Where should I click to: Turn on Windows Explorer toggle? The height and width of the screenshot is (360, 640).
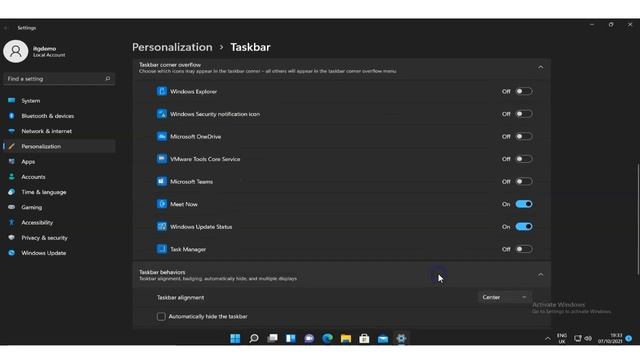(524, 91)
